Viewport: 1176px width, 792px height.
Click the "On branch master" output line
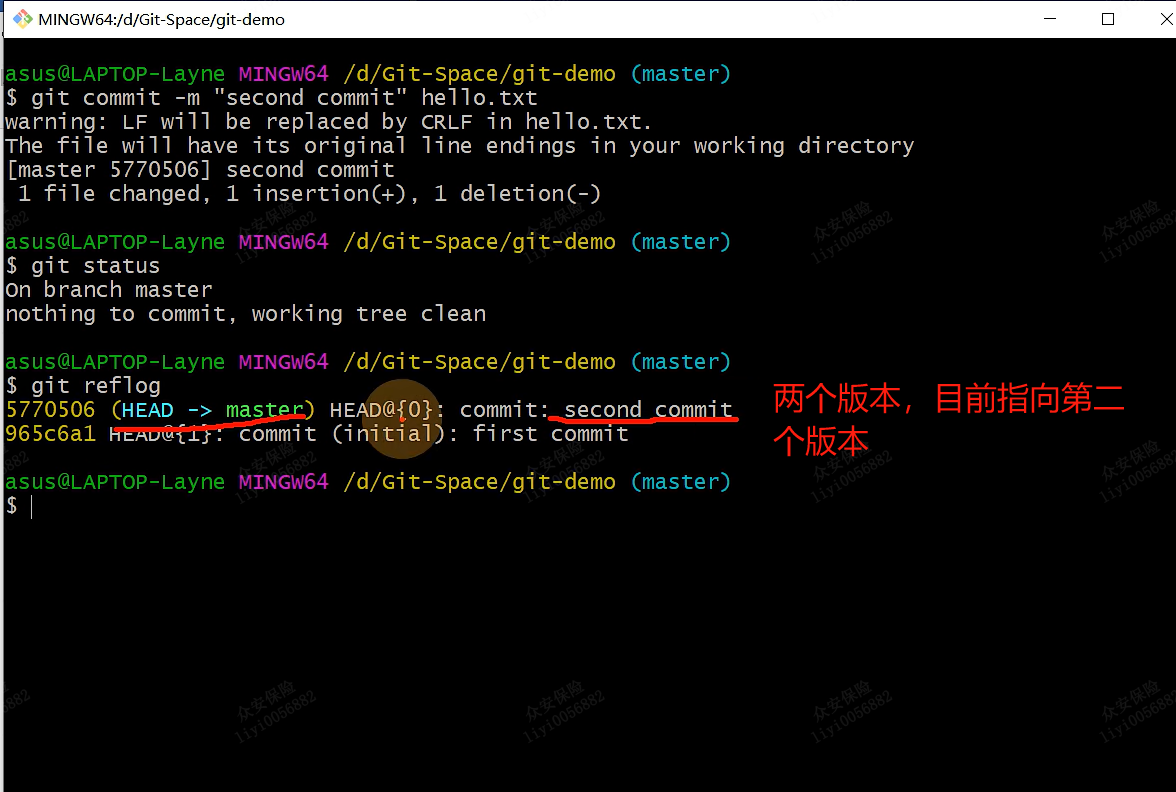(x=109, y=290)
